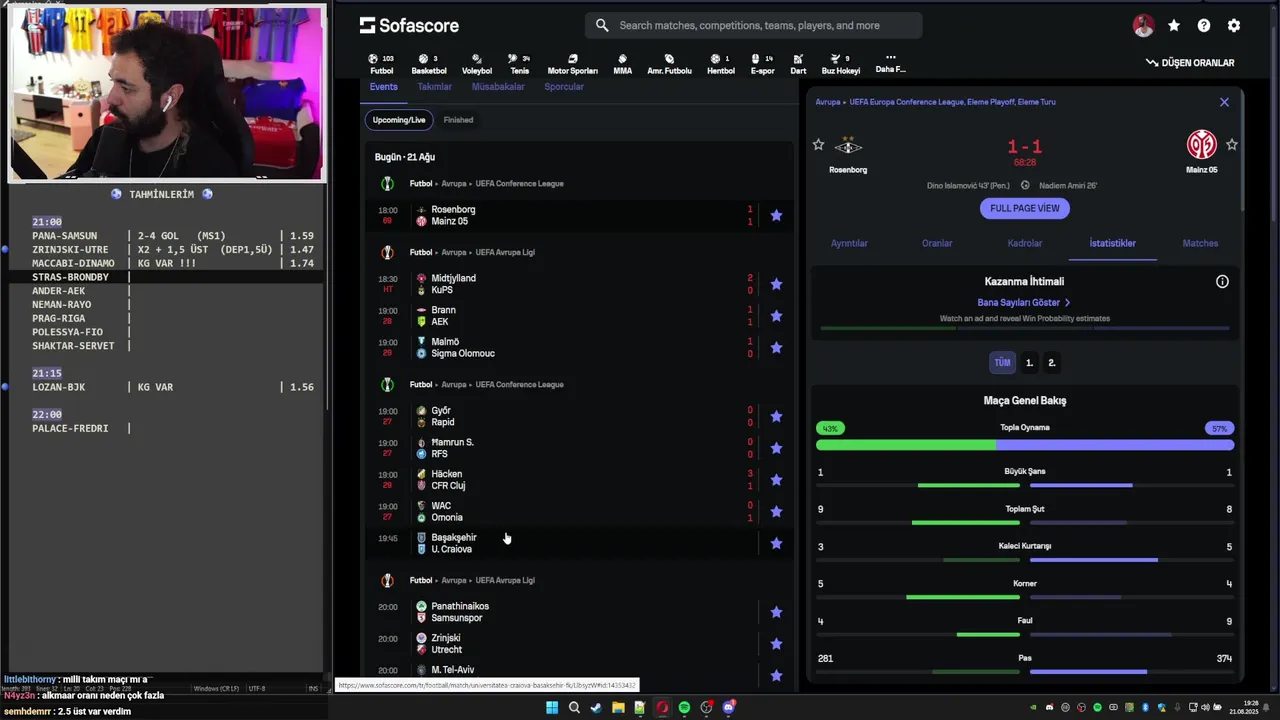Viewport: 1280px width, 720px height.
Task: Toggle favorite star for Midtjylland–KuPS
Action: [776, 284]
